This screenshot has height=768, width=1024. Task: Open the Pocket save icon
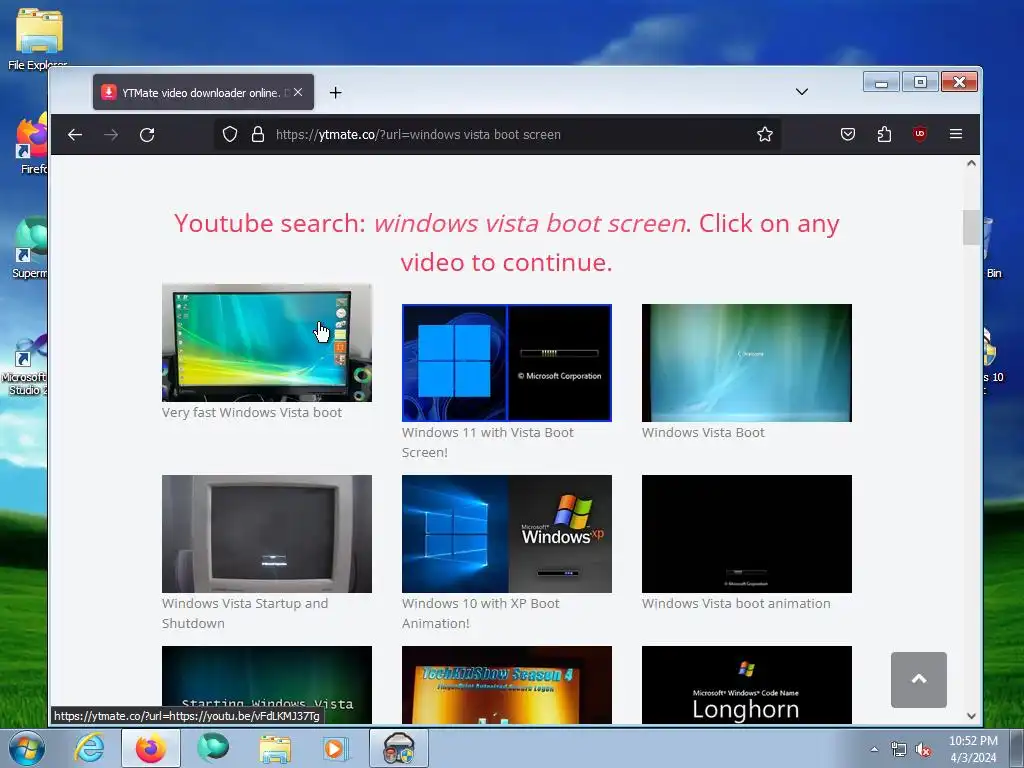pyautogui.click(x=848, y=135)
